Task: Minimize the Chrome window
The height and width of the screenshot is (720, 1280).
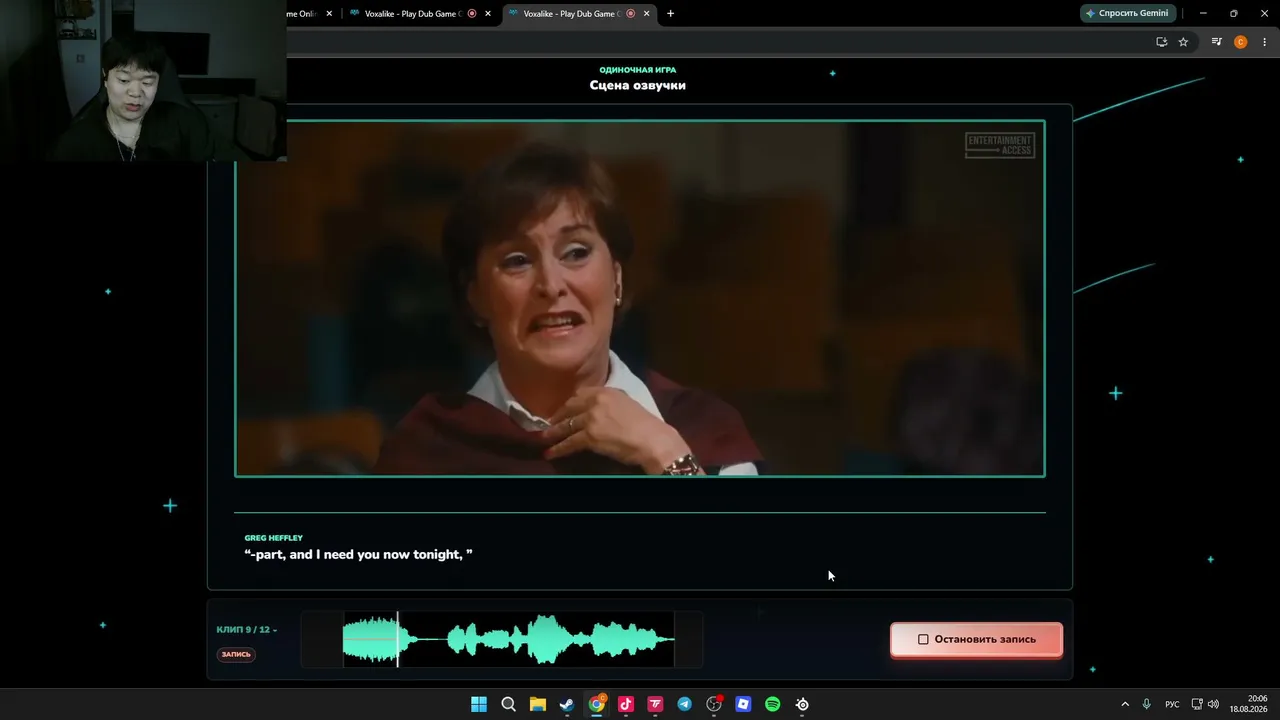Action: click(x=1203, y=13)
